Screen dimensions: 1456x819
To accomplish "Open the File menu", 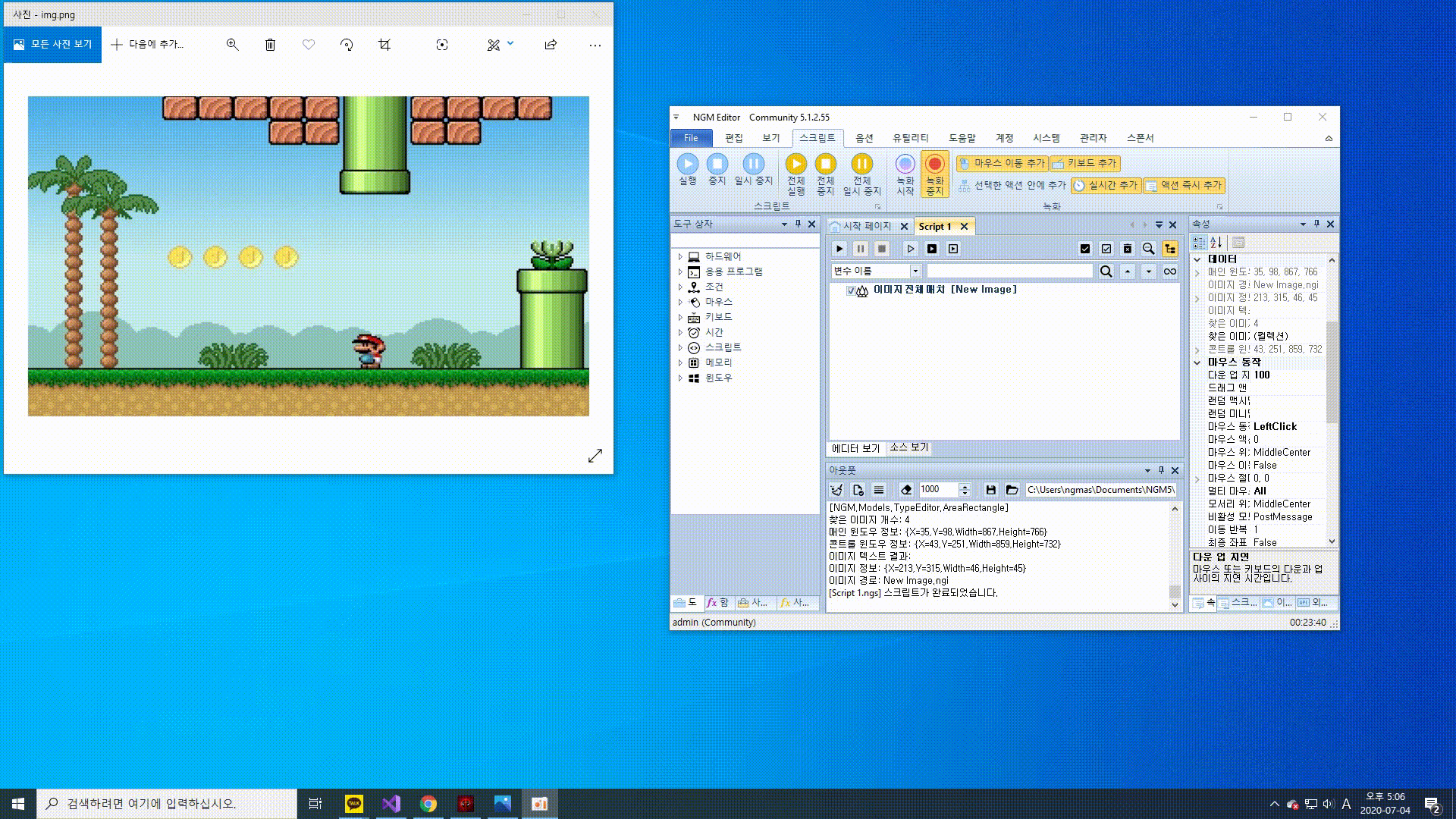I will 691,138.
